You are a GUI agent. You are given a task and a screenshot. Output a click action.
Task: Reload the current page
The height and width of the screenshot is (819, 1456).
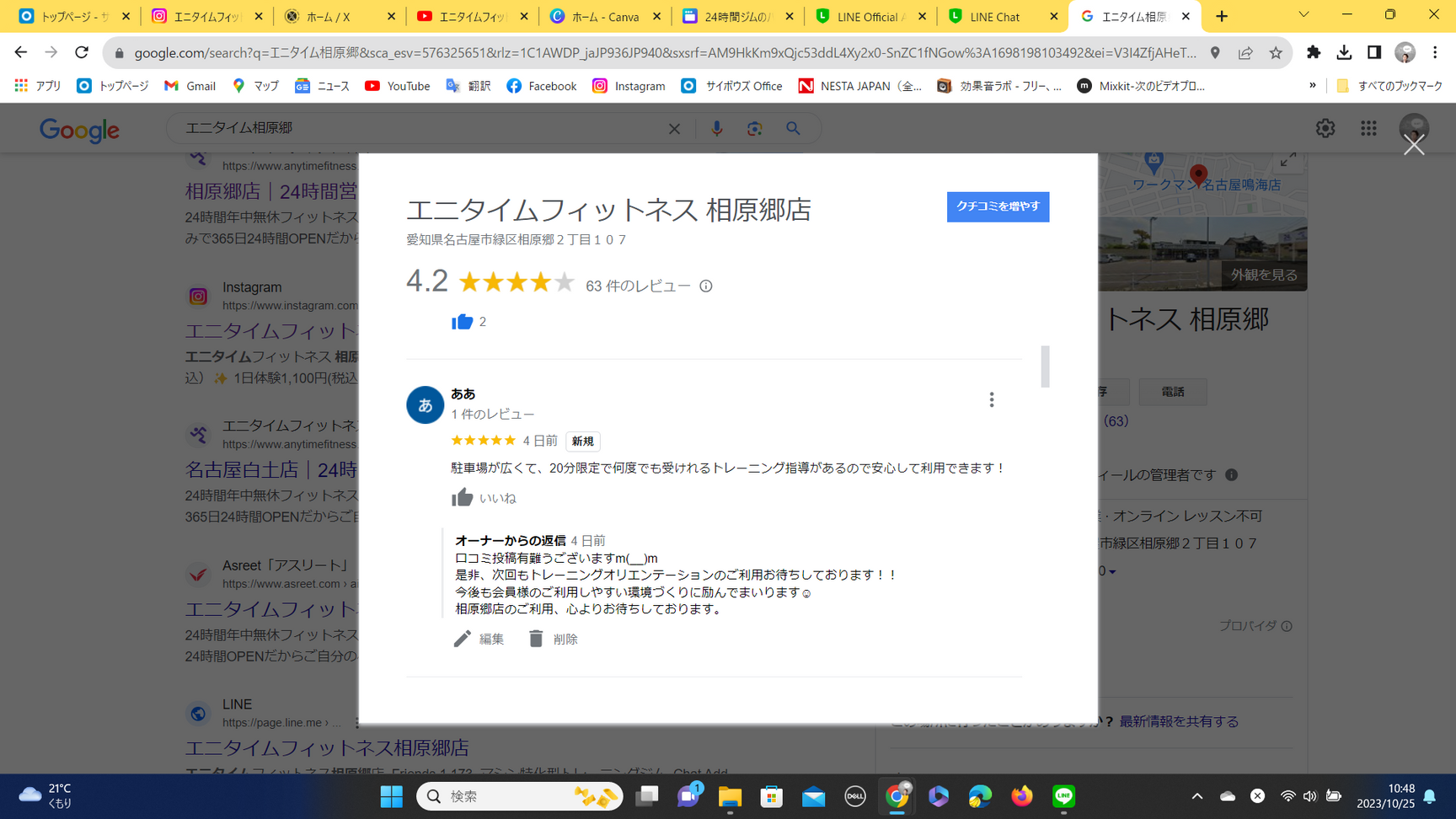[82, 52]
